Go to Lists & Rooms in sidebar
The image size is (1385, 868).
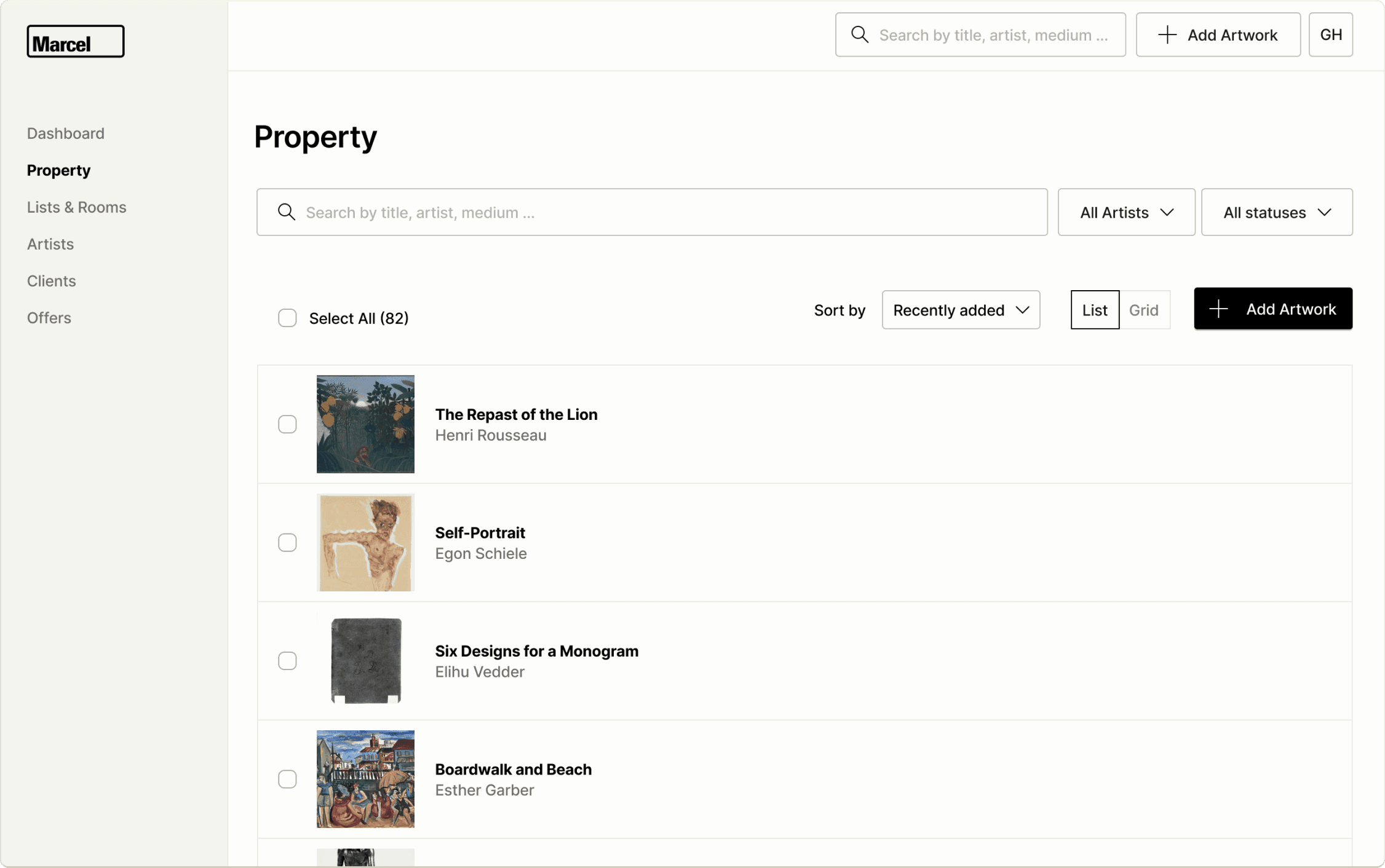click(76, 207)
